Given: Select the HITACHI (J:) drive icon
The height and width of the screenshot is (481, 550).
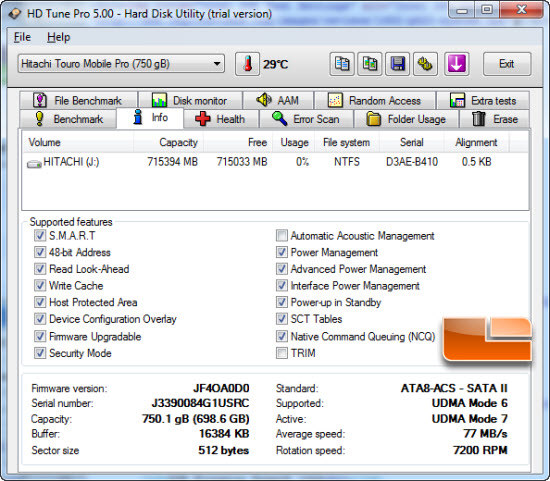Looking at the screenshot, I should (34, 163).
